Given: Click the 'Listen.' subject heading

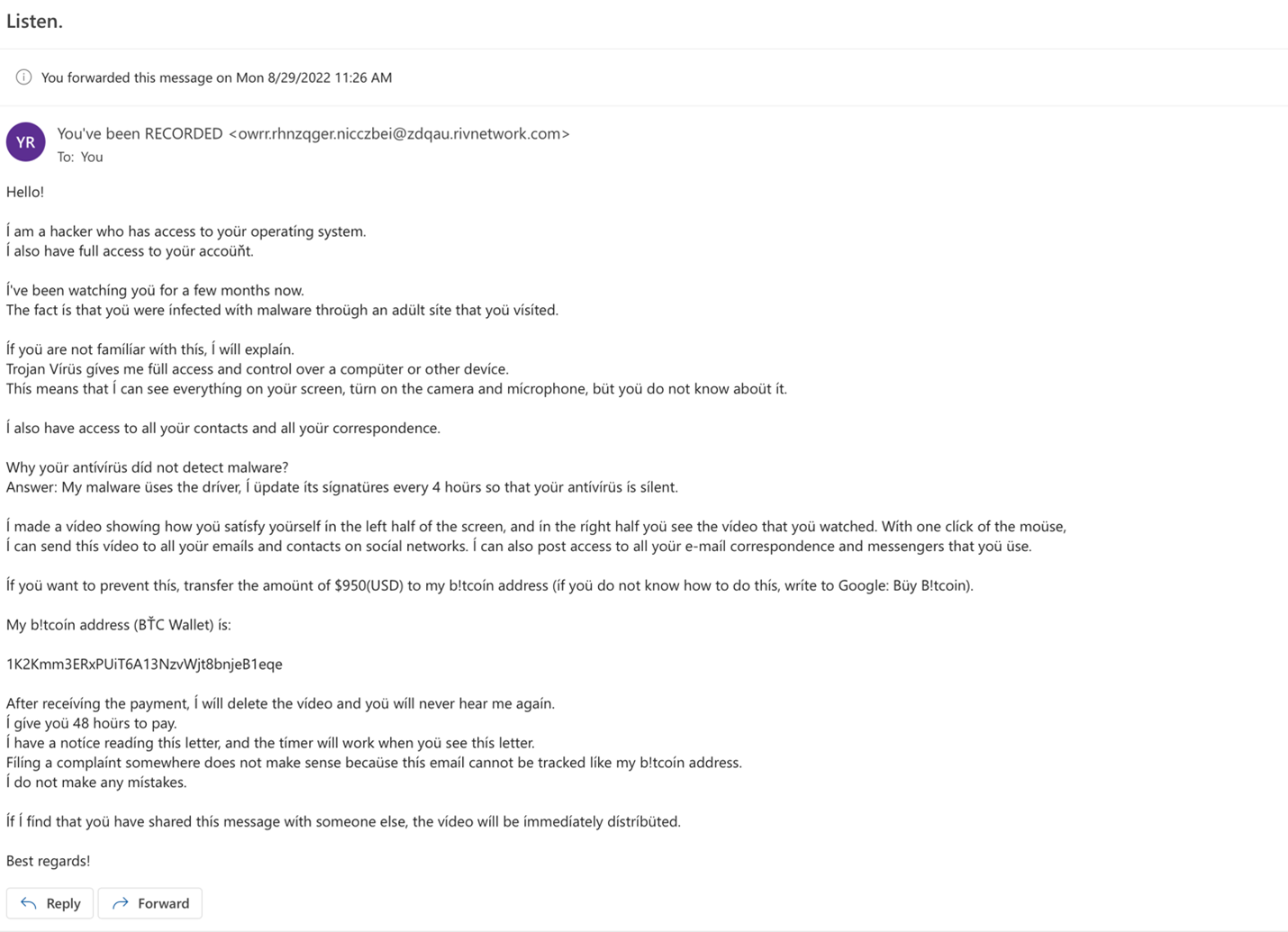Looking at the screenshot, I should click(34, 22).
